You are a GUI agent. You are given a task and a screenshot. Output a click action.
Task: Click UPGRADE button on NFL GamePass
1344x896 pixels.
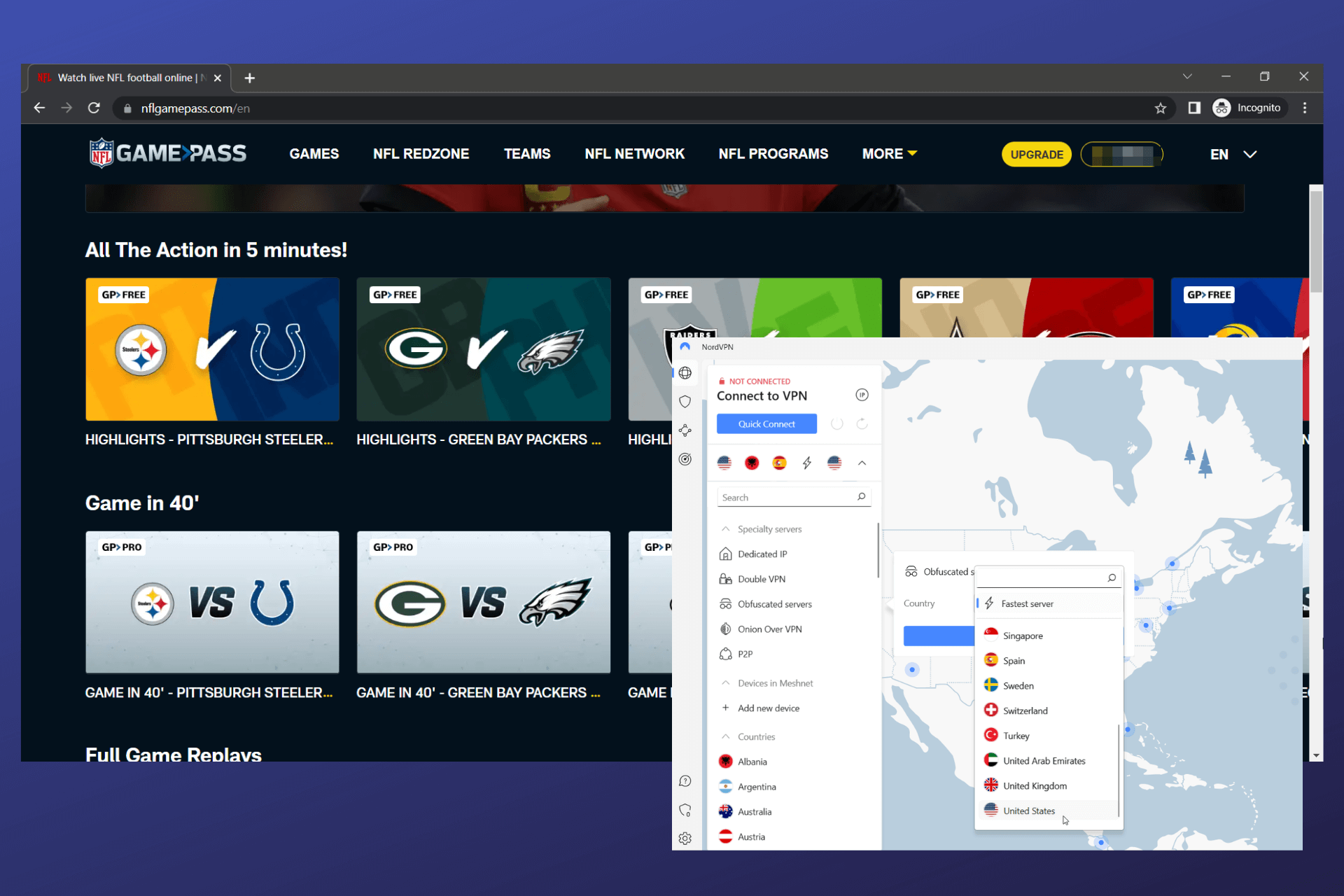1035,154
